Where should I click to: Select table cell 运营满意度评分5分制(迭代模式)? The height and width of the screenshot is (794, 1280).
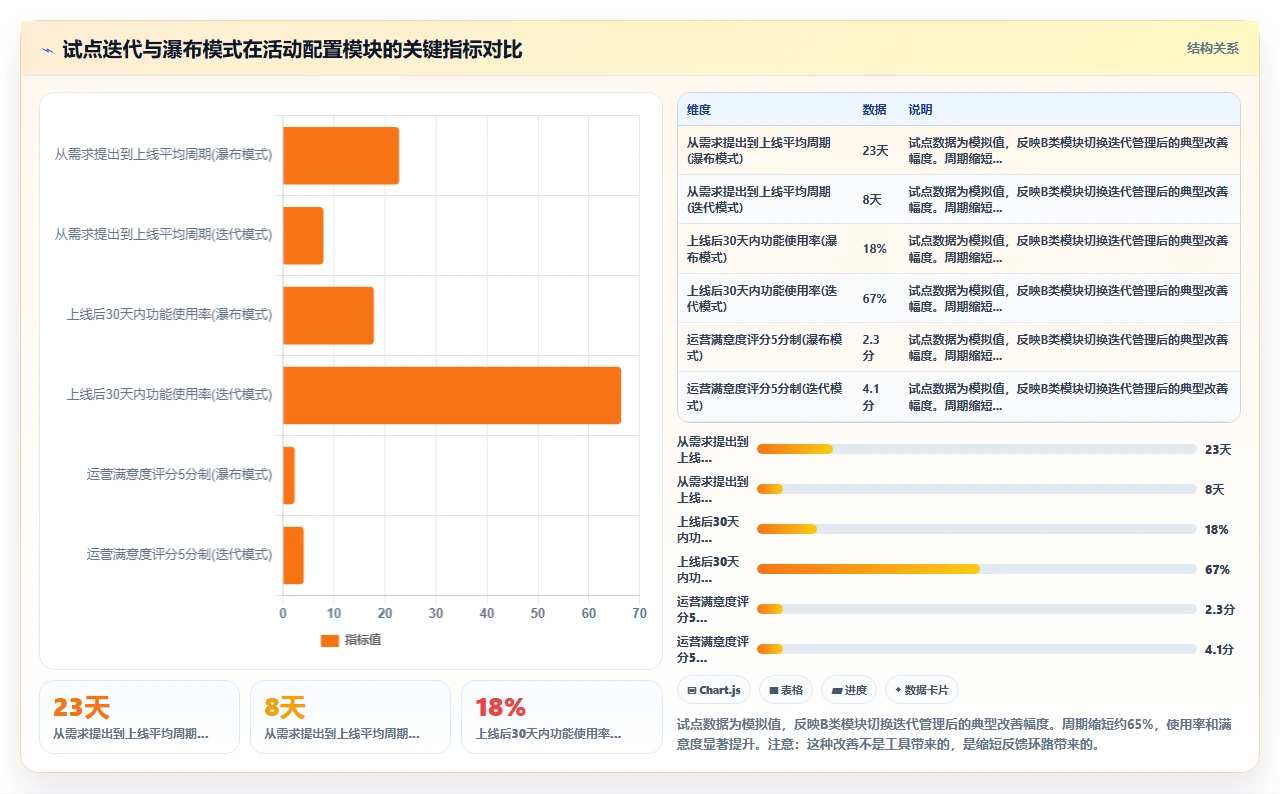click(x=766, y=396)
